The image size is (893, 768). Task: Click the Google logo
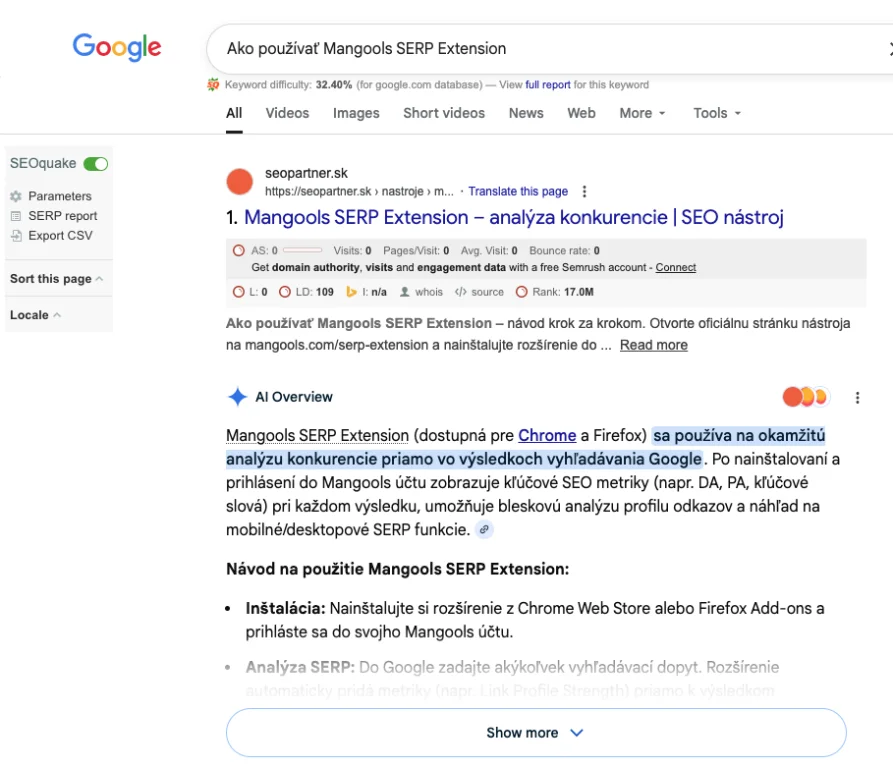pyautogui.click(x=117, y=47)
